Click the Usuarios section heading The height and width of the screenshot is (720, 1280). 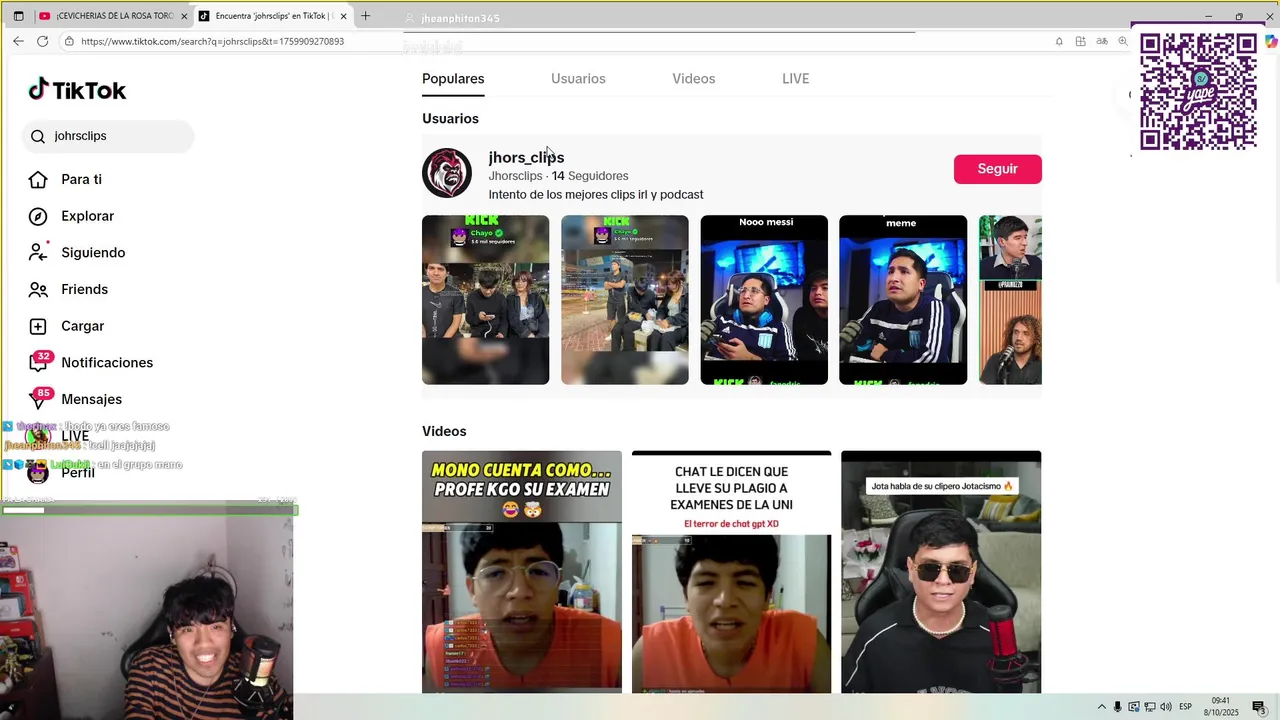point(450,119)
